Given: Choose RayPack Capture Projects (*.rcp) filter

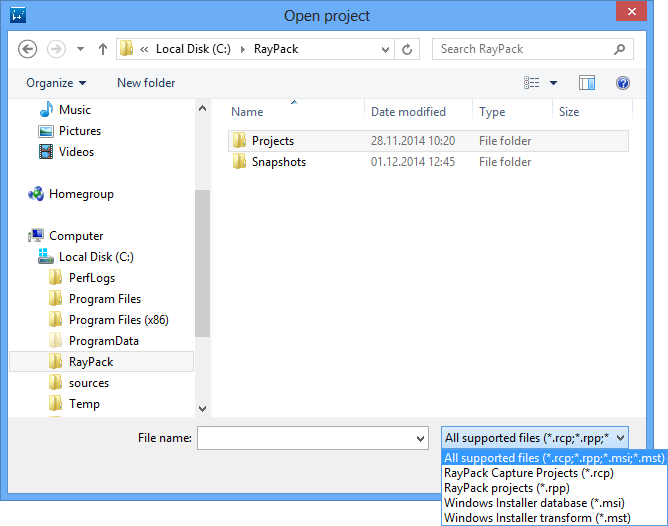Looking at the screenshot, I should click(528, 473).
